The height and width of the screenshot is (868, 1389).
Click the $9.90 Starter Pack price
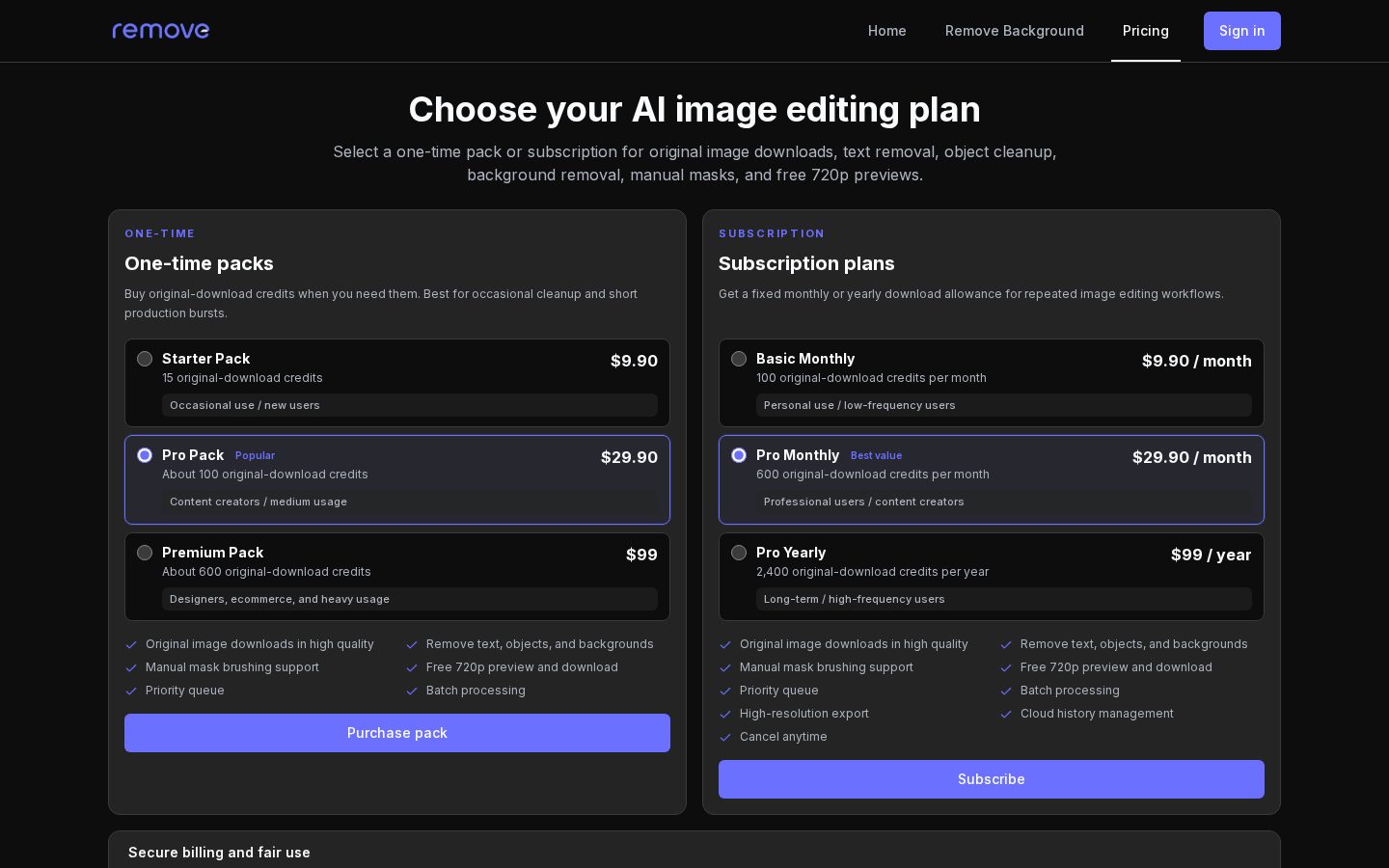[634, 361]
